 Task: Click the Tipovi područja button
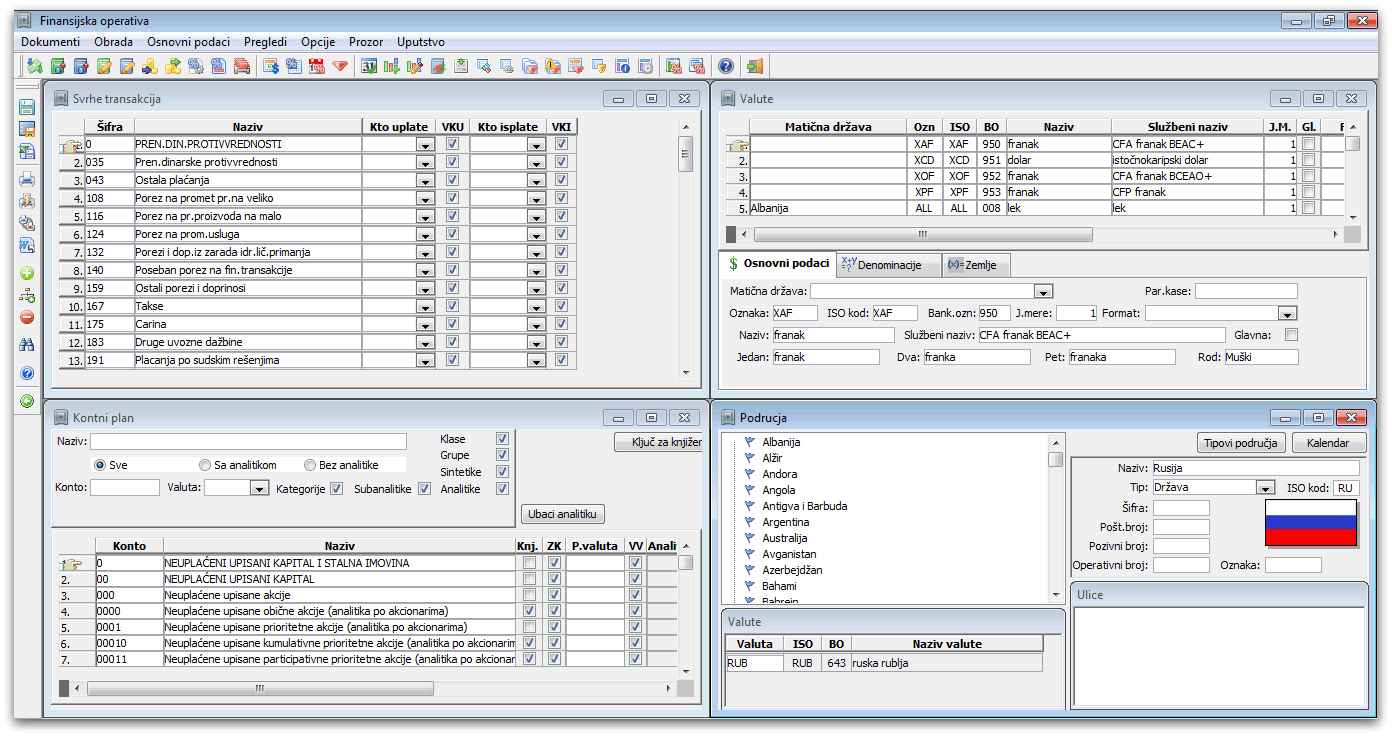[x=1240, y=443]
